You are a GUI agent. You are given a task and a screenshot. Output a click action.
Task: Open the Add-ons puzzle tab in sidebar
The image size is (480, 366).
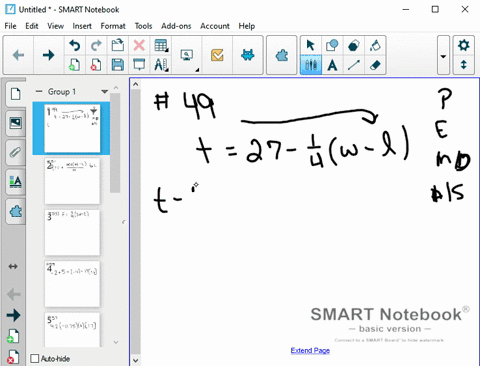[16, 211]
